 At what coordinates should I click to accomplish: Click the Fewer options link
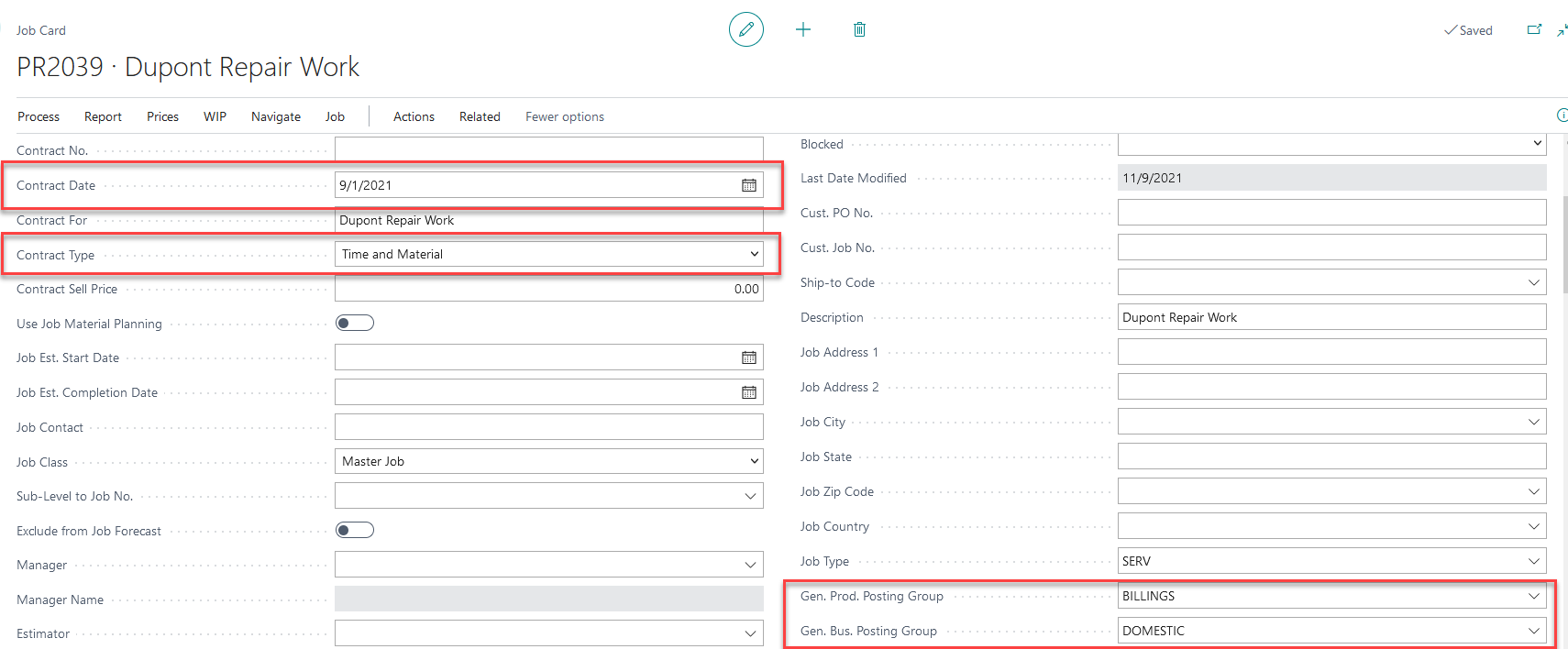[565, 116]
